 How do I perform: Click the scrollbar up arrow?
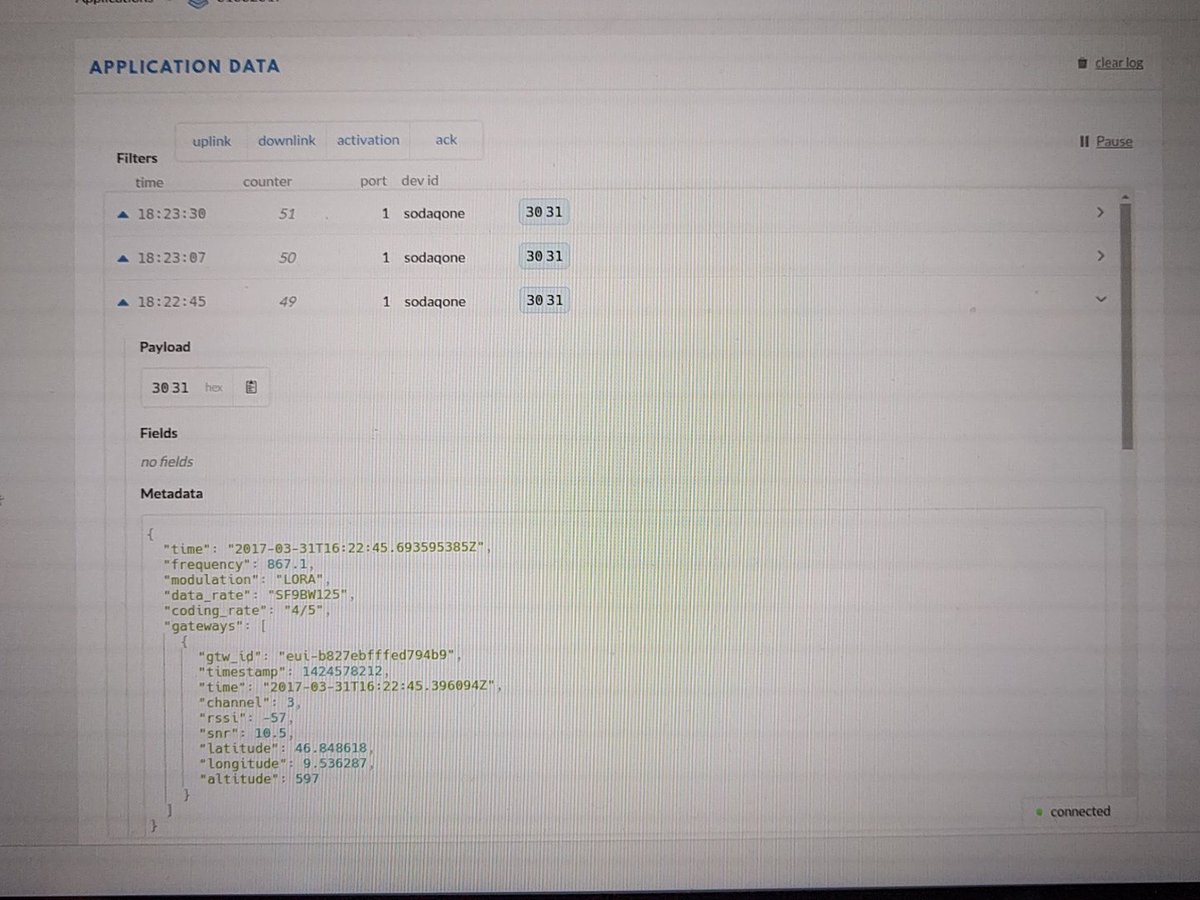pyautogui.click(x=1126, y=196)
